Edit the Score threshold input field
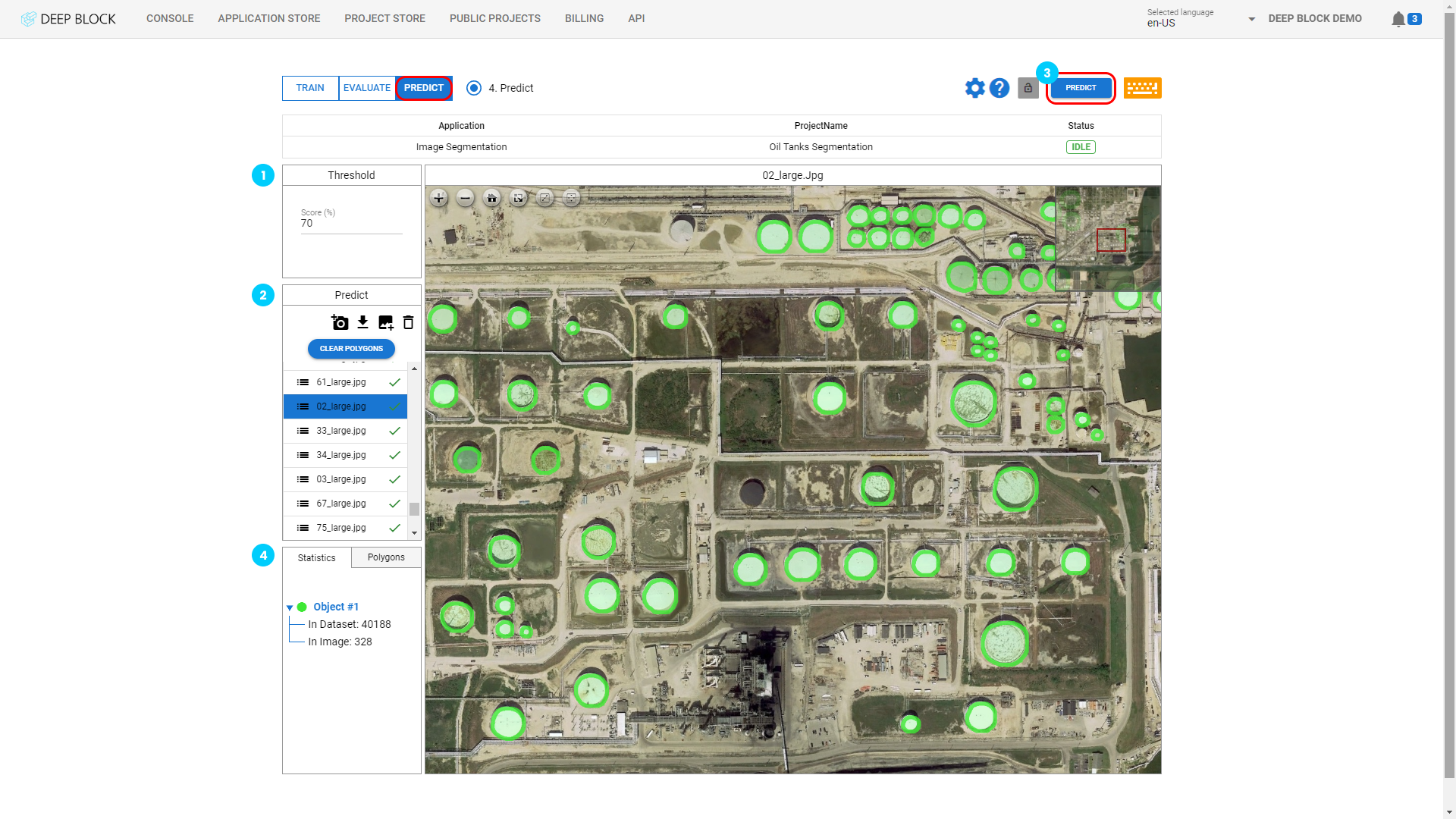 point(351,224)
